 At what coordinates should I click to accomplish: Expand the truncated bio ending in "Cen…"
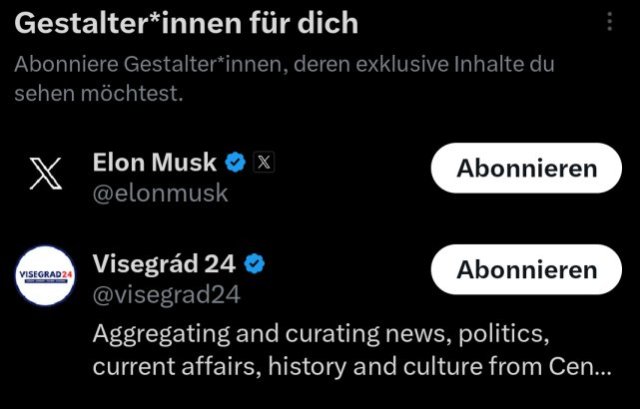pos(589,366)
